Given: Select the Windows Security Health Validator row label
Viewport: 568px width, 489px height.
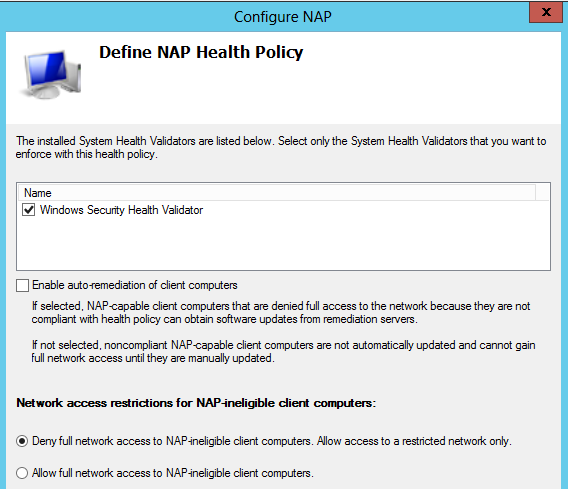Looking at the screenshot, I should pyautogui.click(x=121, y=210).
